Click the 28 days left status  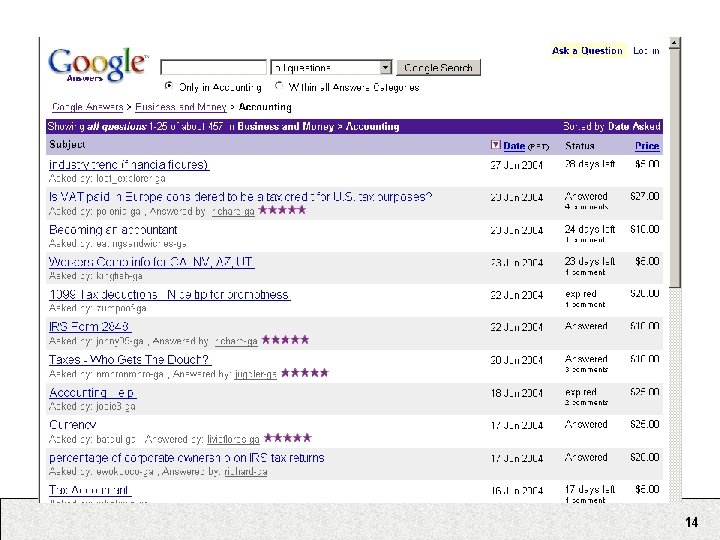(x=590, y=164)
